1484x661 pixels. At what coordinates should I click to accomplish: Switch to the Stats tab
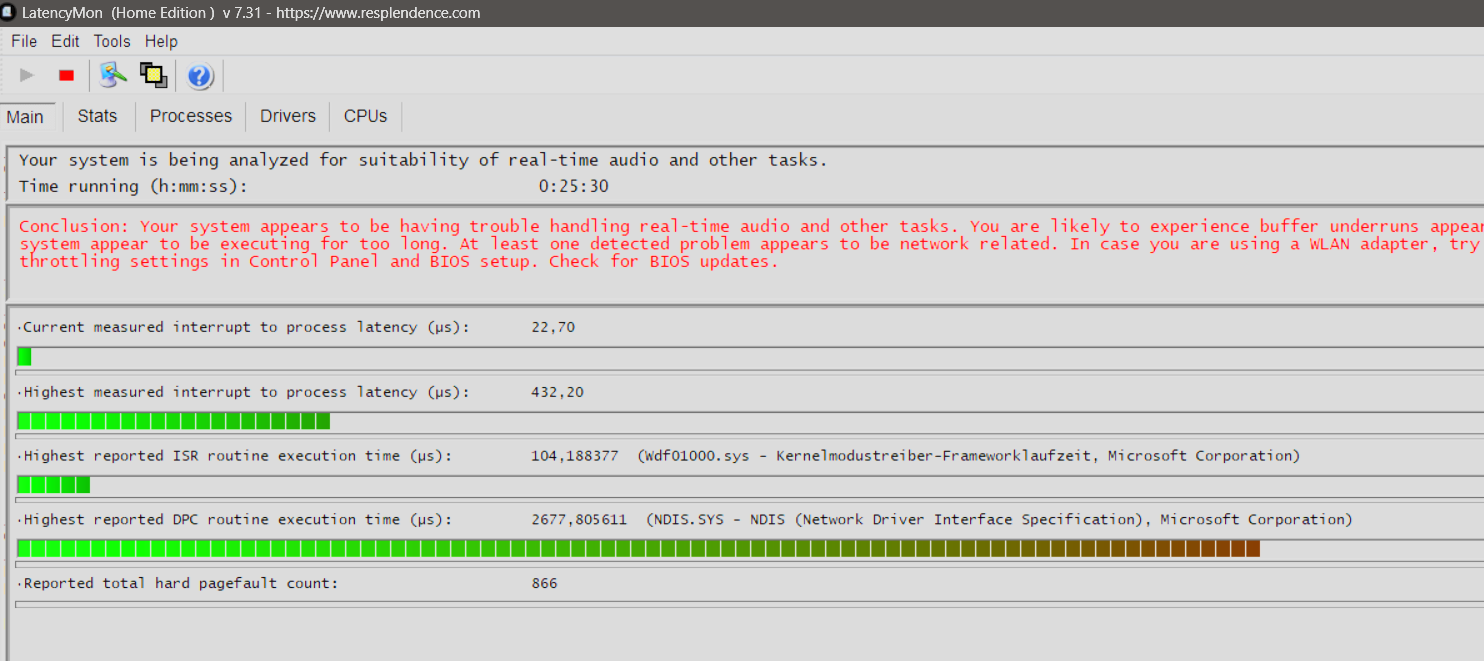click(x=97, y=116)
